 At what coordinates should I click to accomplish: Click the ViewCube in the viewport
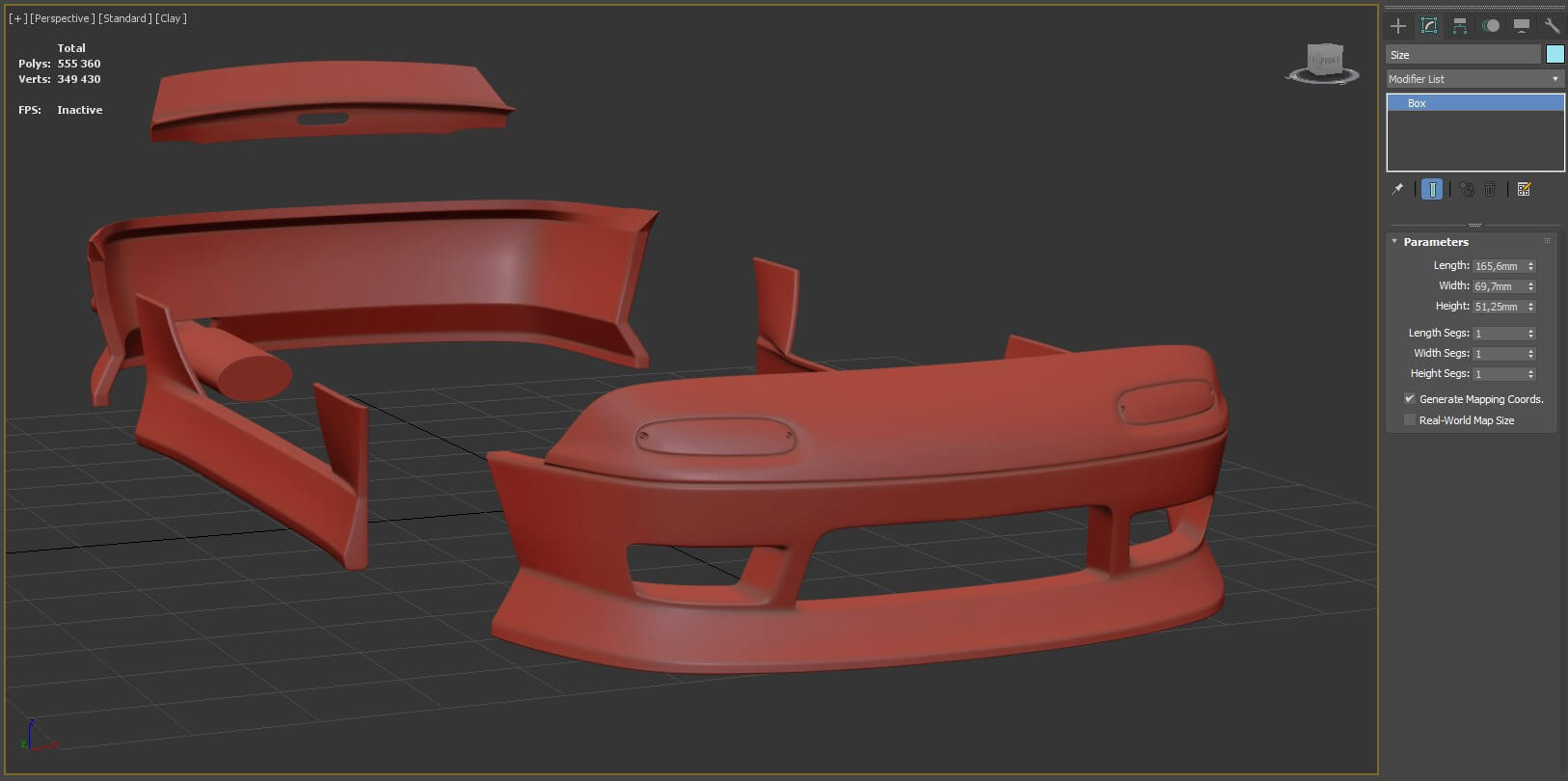(x=1324, y=63)
